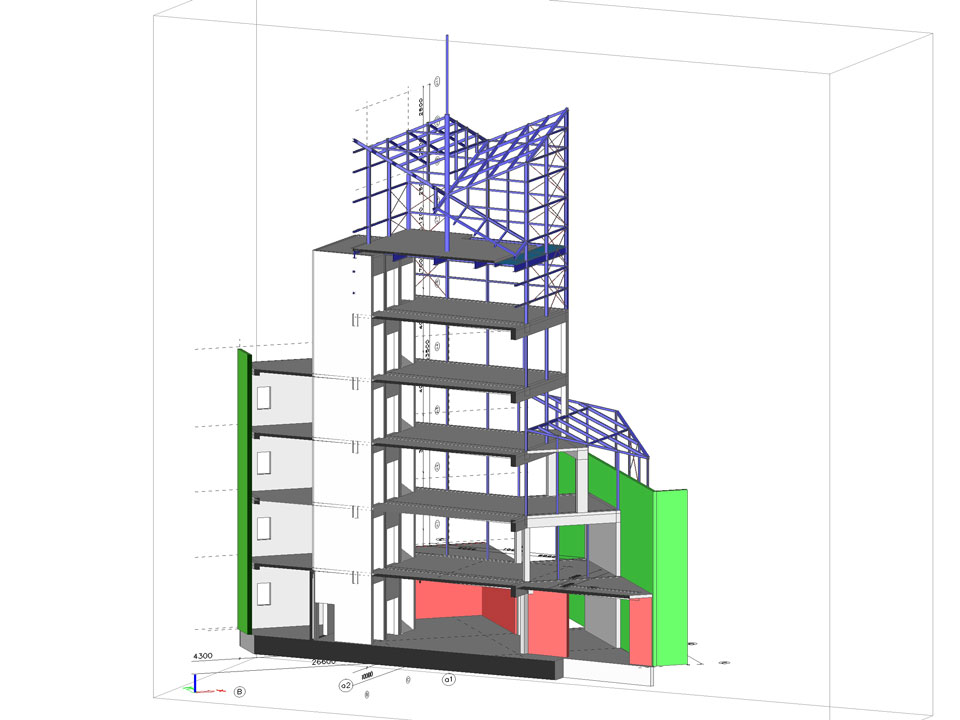Viewport: 960px width, 720px height.
Task: Click the 4300 dimension label
Action: (207, 657)
